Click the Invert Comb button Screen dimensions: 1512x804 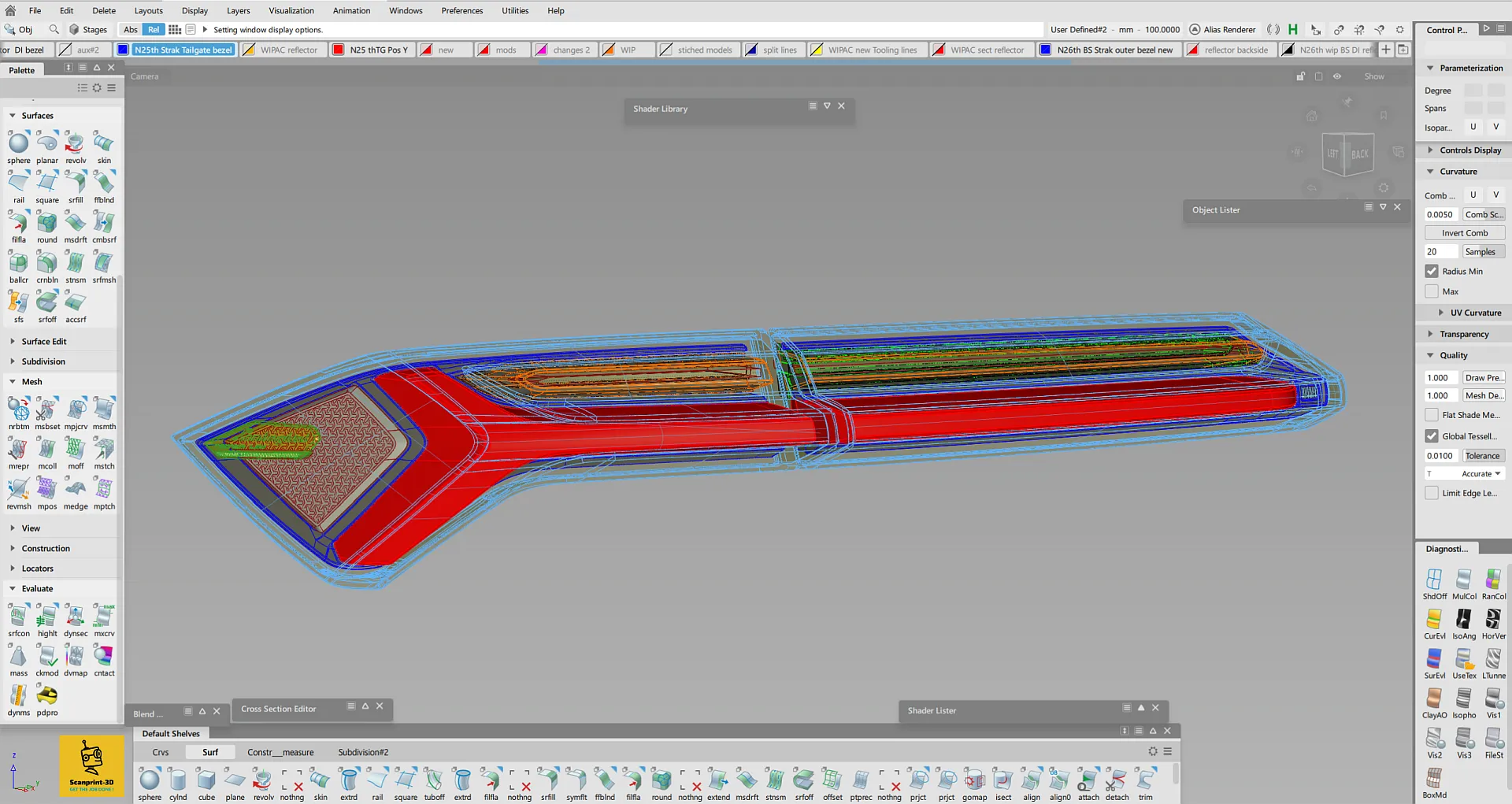pyautogui.click(x=1464, y=233)
